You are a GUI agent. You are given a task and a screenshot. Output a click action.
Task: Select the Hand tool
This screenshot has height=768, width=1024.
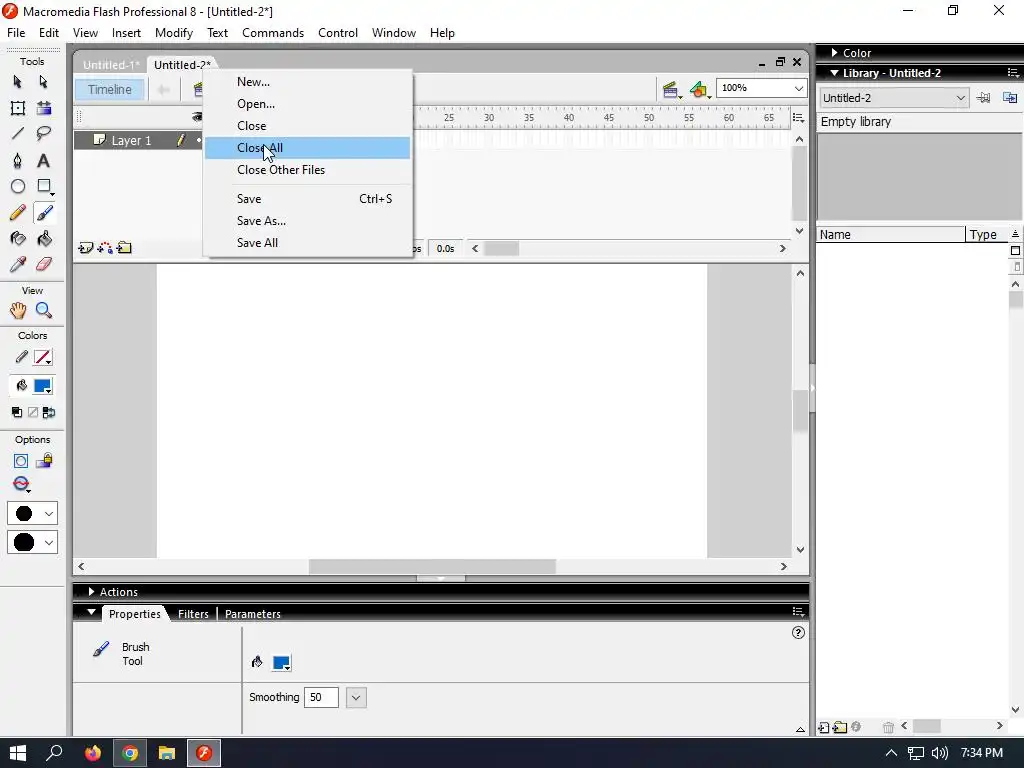[x=18, y=310]
